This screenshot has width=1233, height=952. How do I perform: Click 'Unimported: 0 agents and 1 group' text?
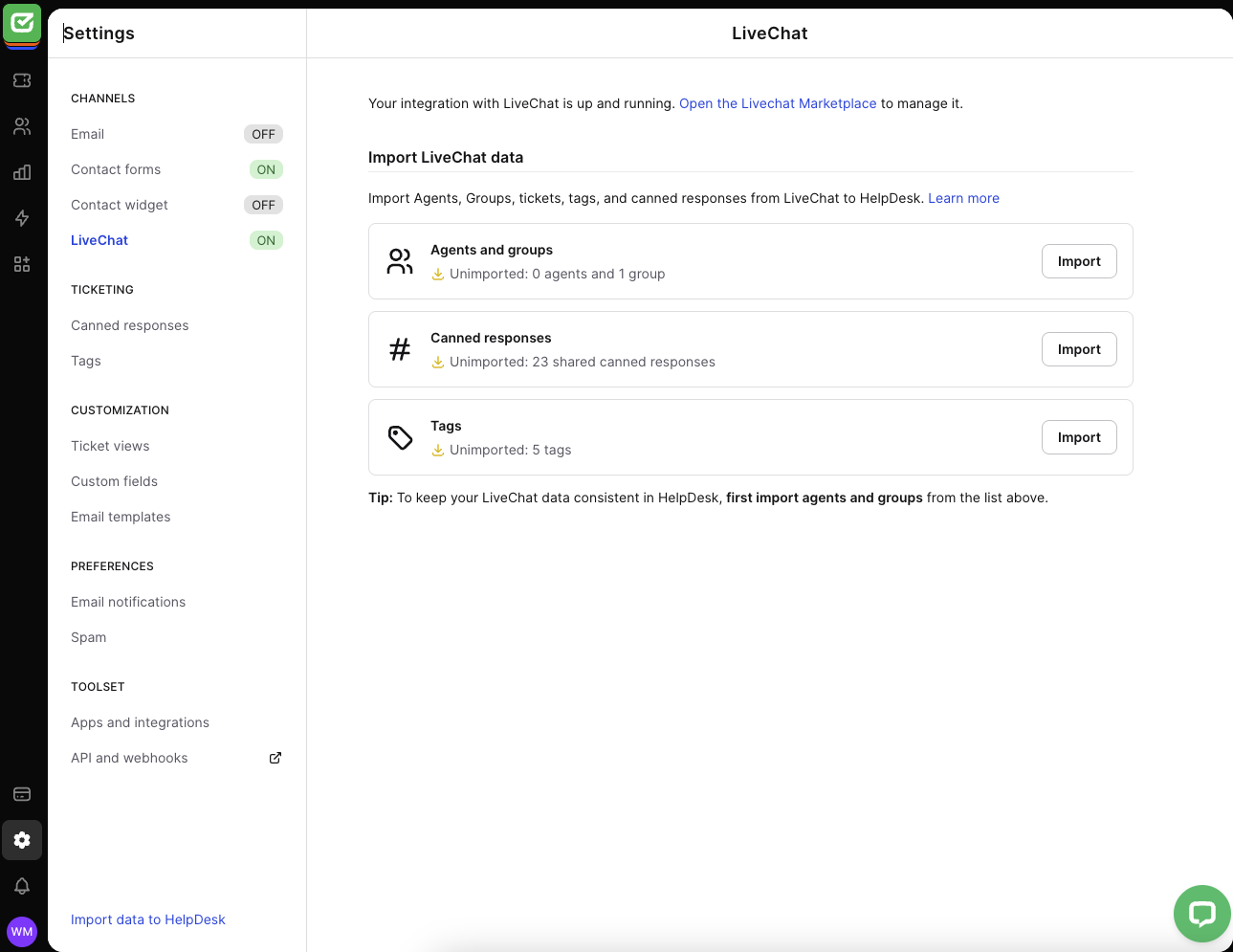(558, 274)
